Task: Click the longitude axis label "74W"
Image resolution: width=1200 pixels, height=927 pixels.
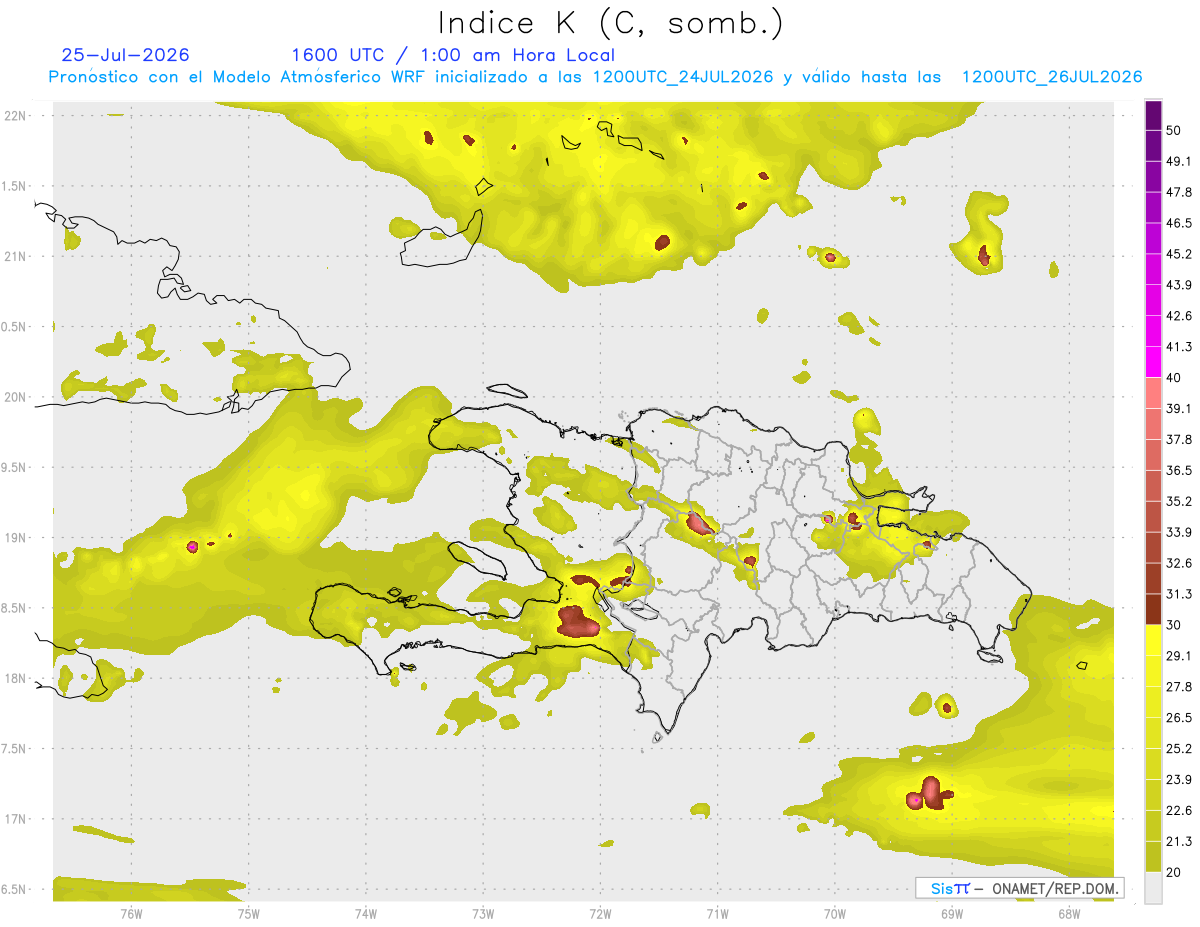Action: (x=366, y=913)
